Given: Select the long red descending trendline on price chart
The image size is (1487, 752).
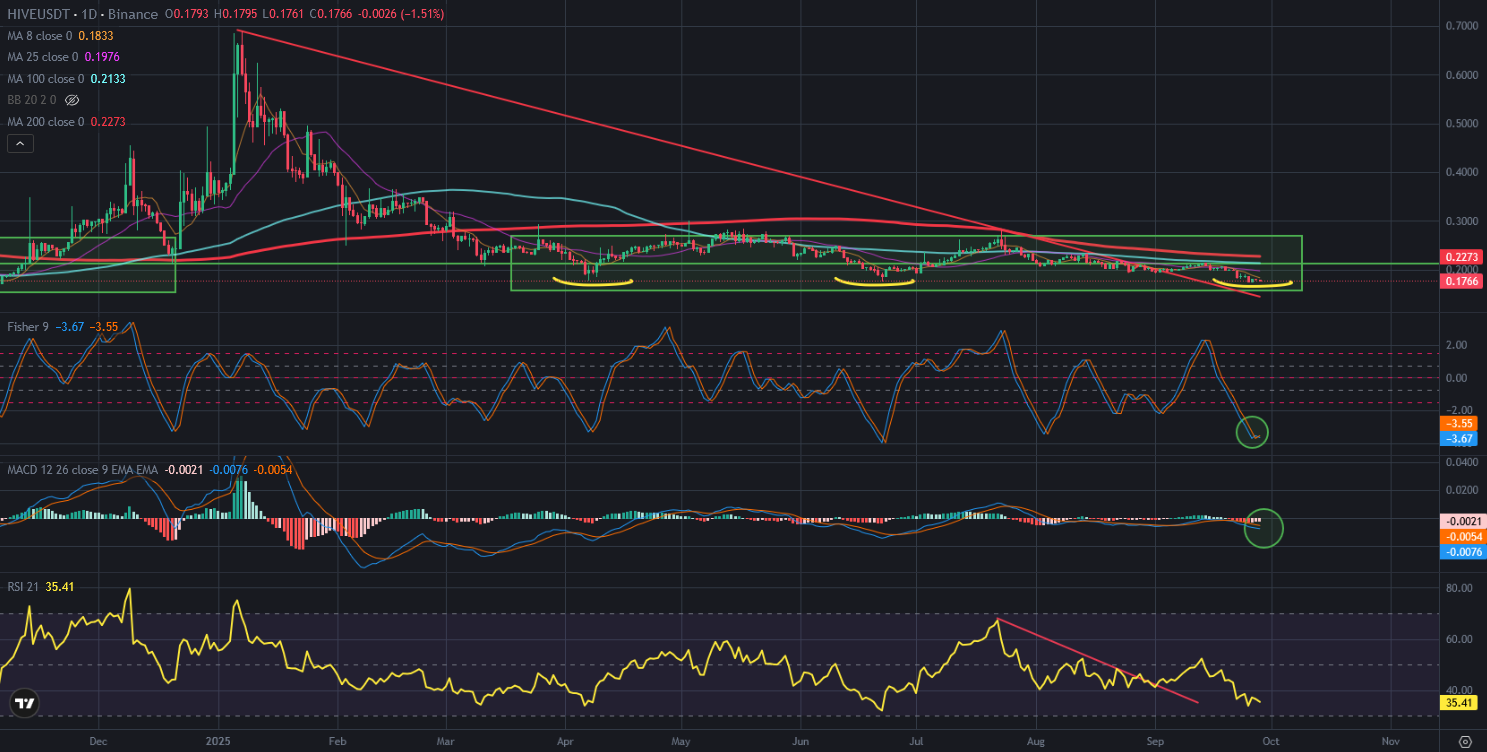Looking at the screenshot, I should [x=600, y=132].
